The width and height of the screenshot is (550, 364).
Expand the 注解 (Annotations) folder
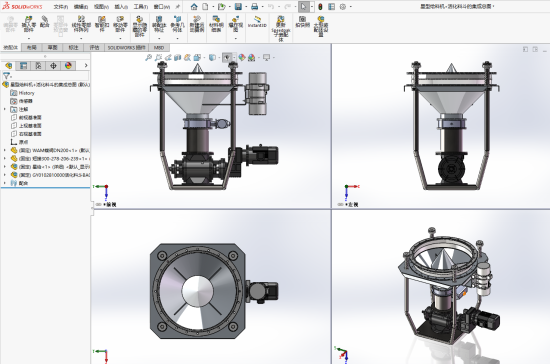5,109
